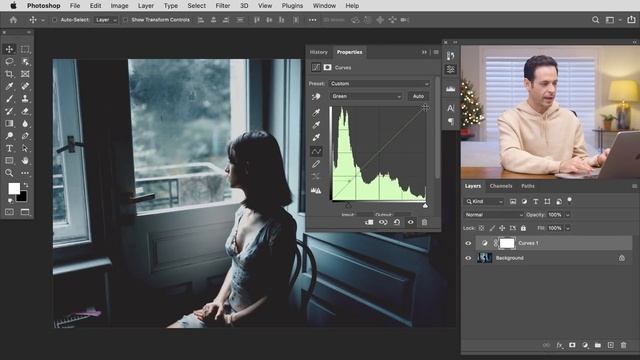The image size is (640, 360).
Task: Select draw-to-modify pencil in Curves
Action: [x=316, y=164]
